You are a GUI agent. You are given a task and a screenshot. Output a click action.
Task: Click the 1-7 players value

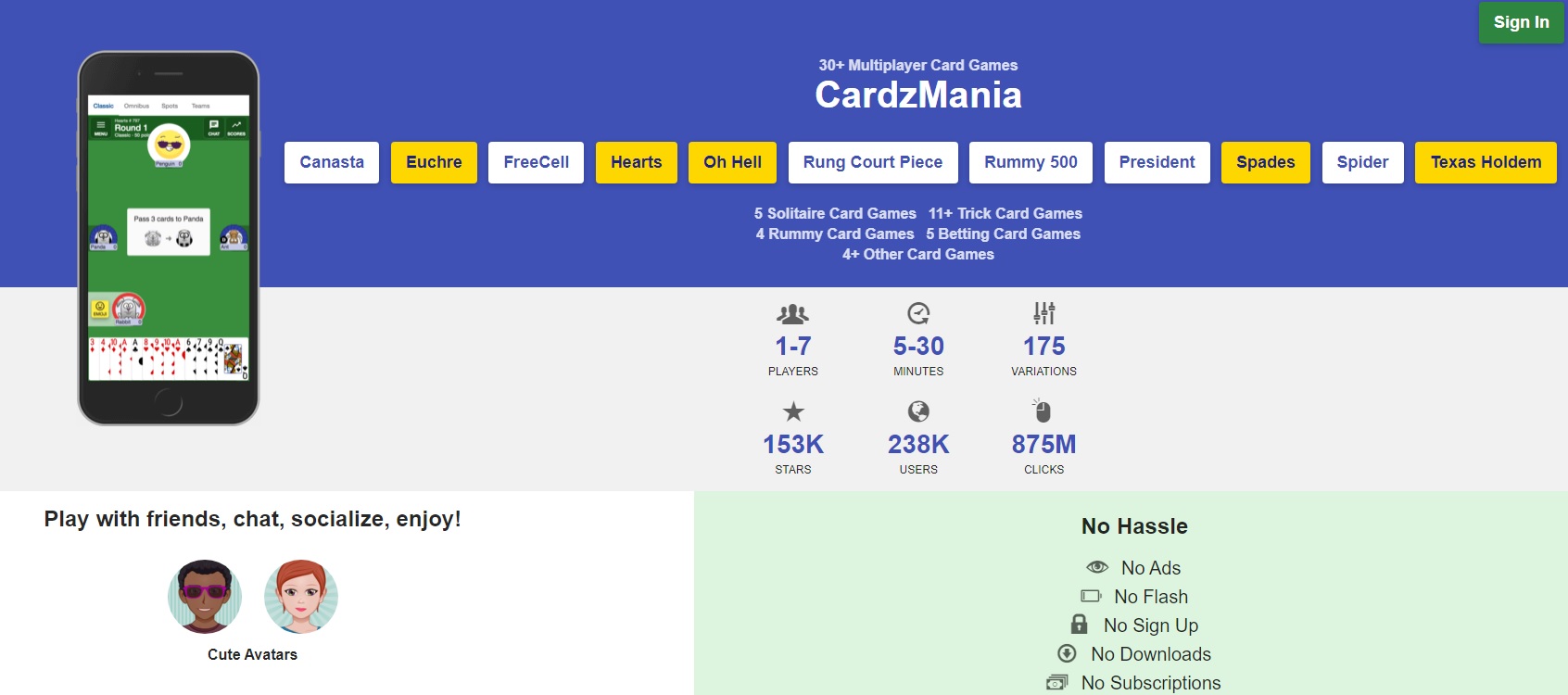coord(793,347)
